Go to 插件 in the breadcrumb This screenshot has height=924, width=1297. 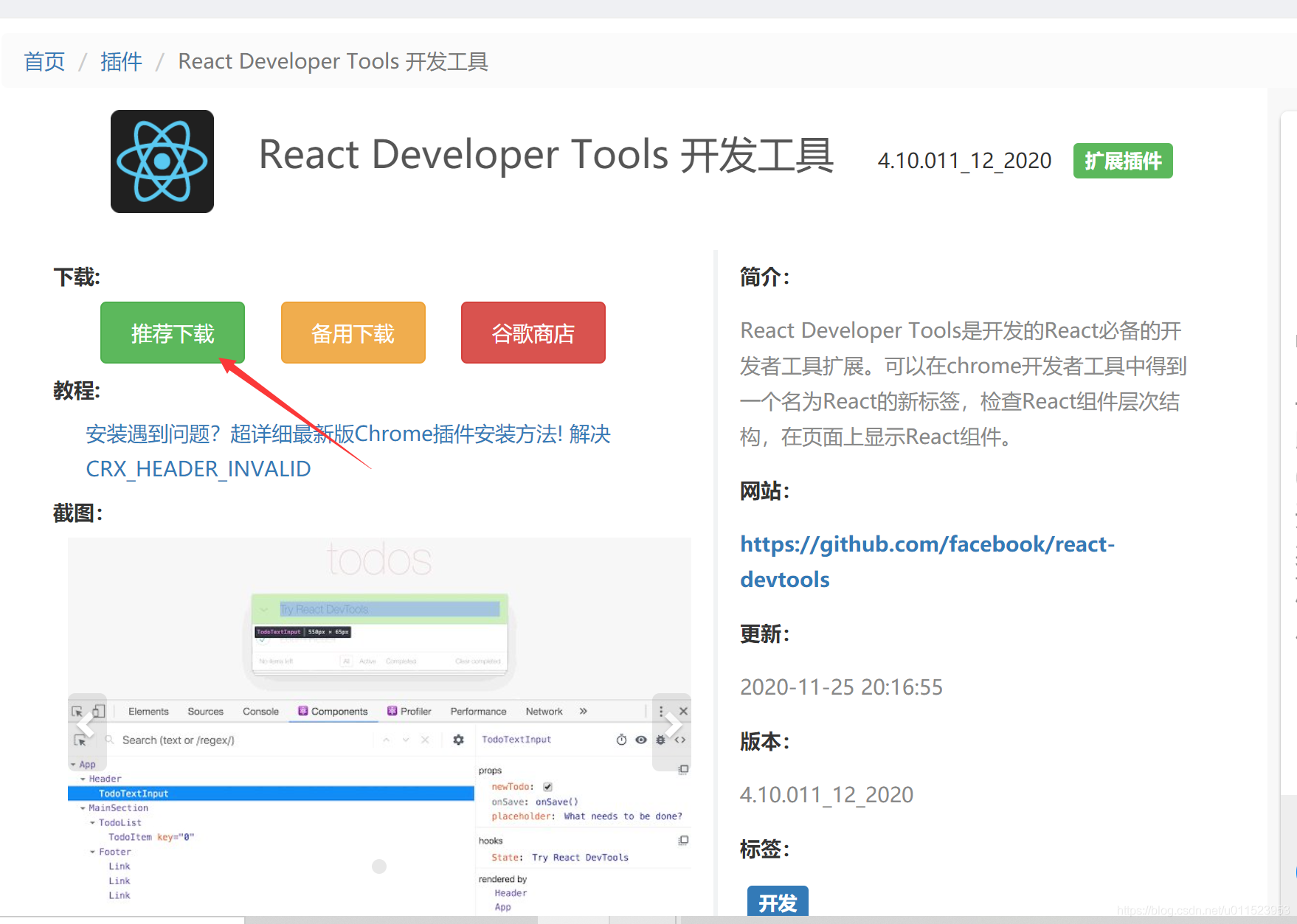tap(121, 61)
